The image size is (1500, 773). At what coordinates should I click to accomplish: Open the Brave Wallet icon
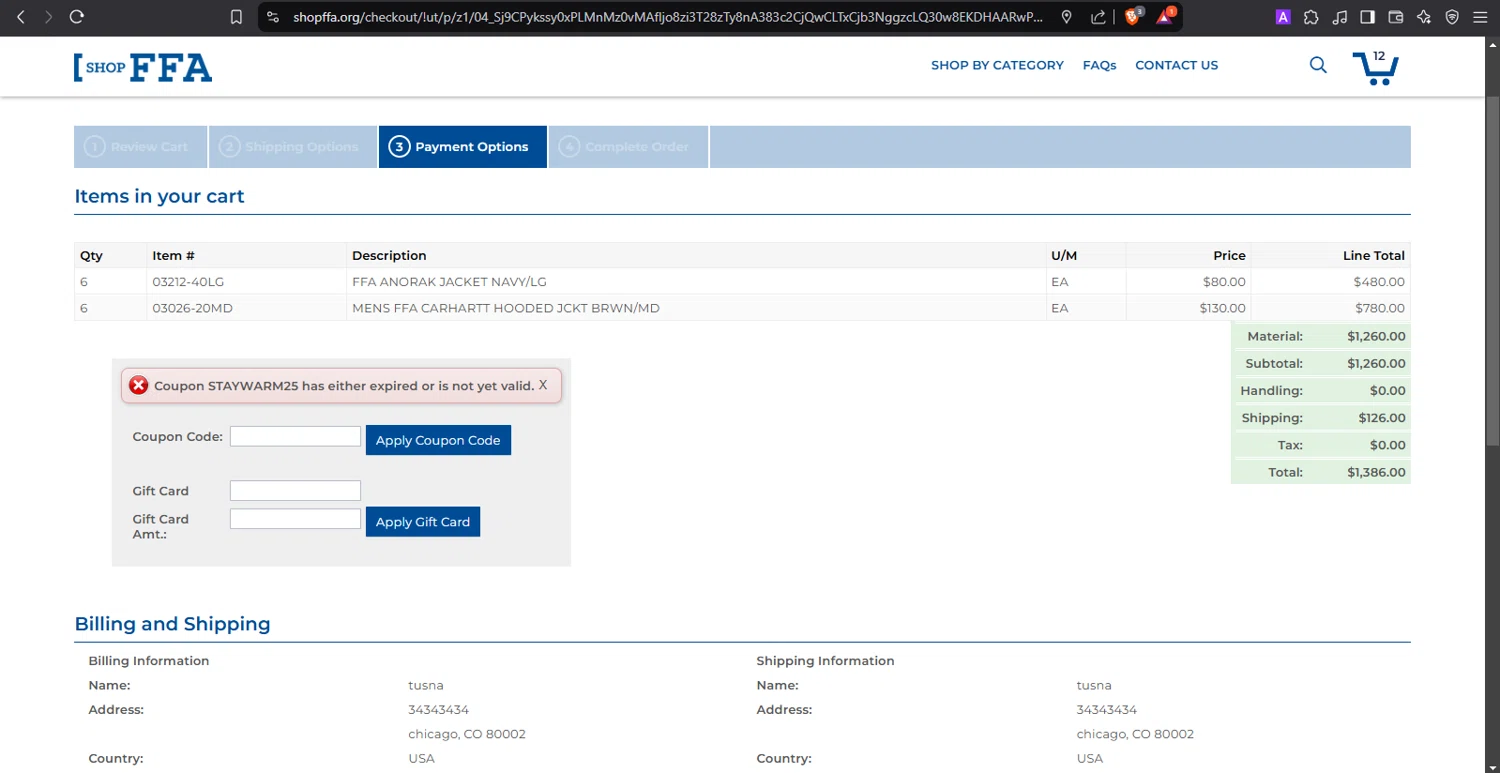point(1396,17)
